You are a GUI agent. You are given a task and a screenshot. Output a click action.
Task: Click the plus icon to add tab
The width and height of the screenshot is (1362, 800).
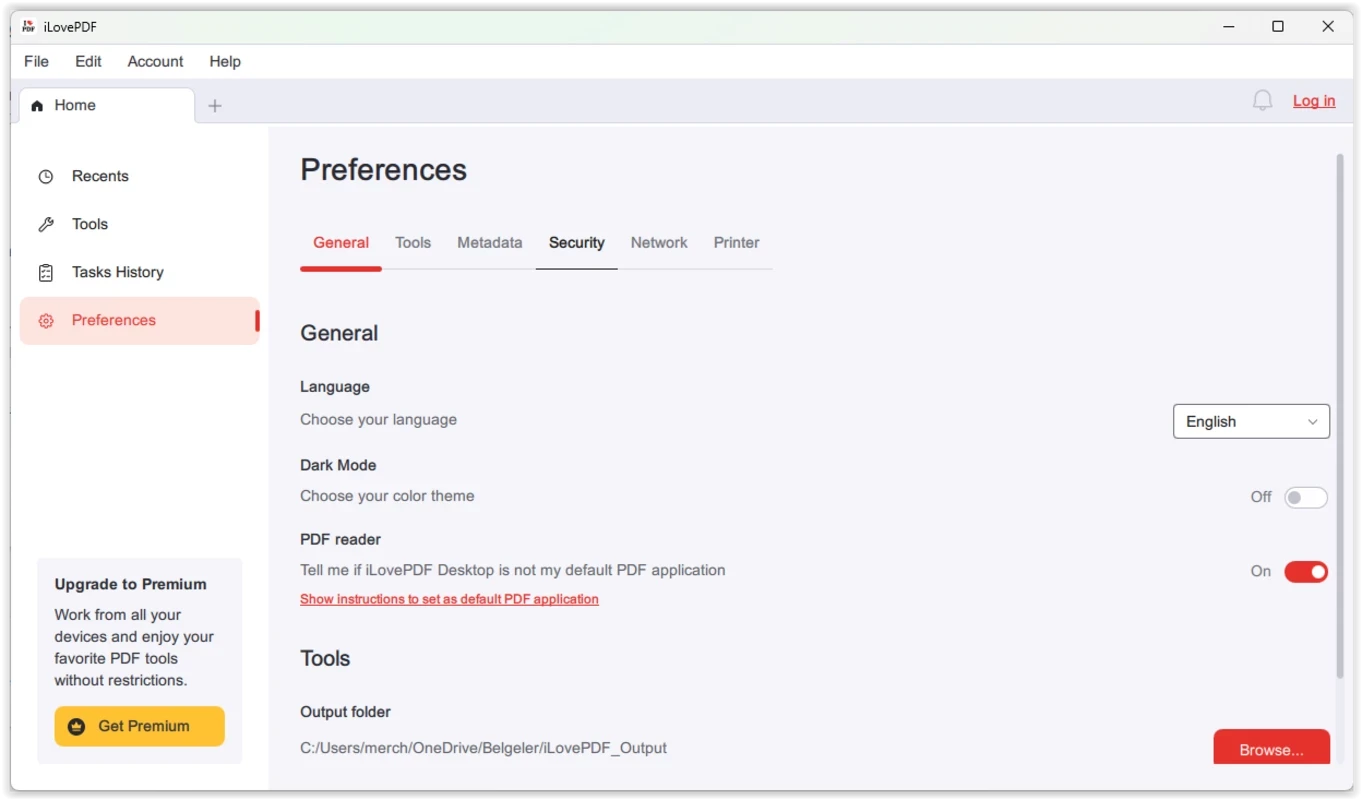tap(215, 106)
